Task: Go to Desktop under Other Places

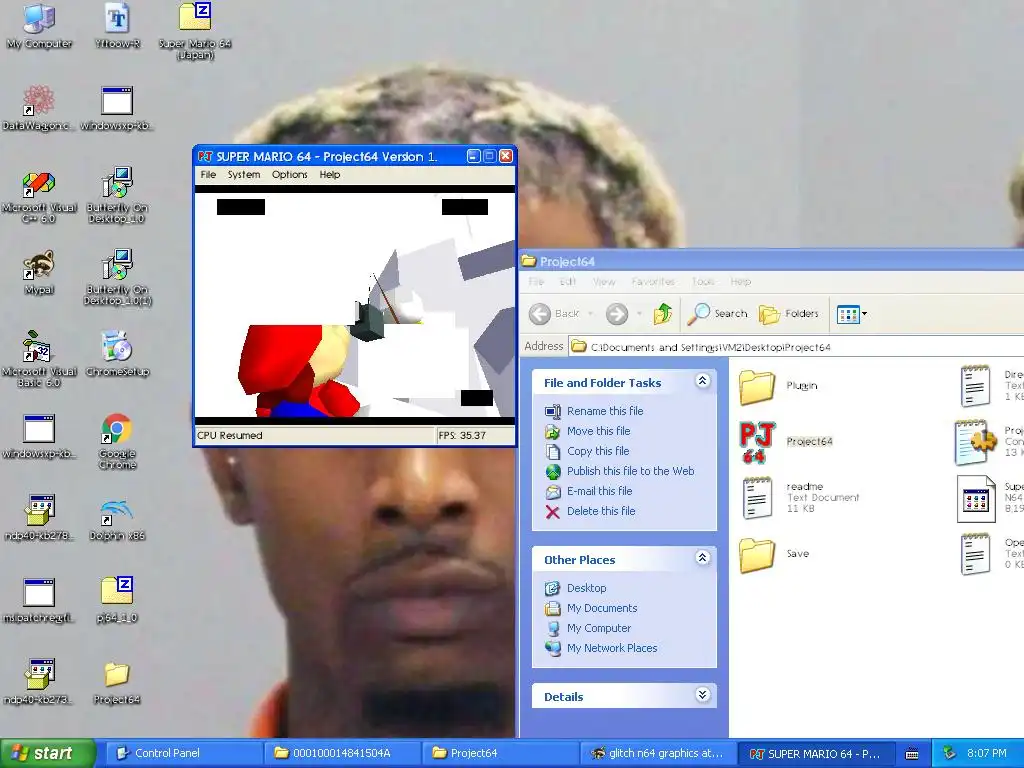Action: [586, 588]
